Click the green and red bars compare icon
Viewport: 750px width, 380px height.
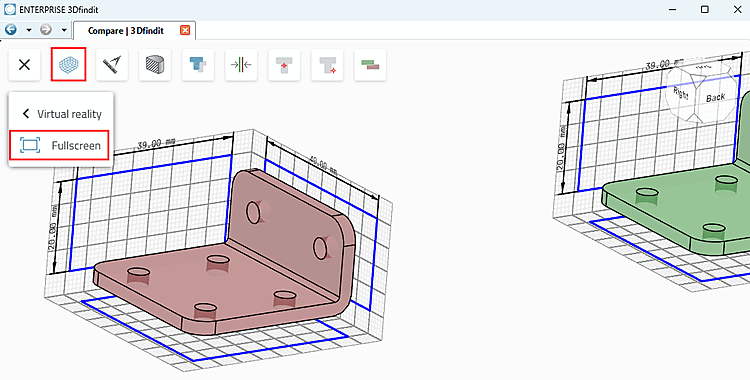[370, 65]
